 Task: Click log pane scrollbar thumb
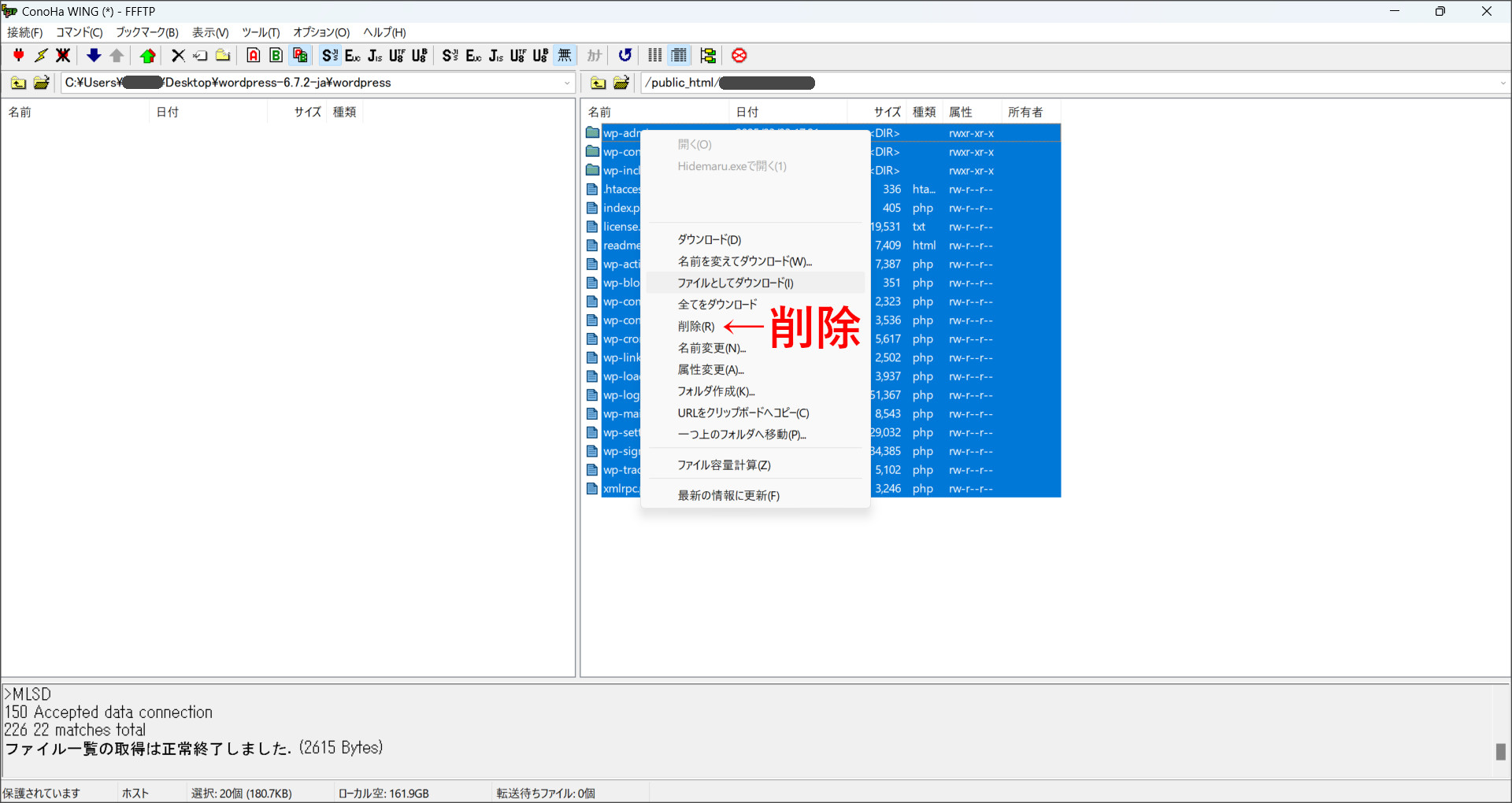[x=1501, y=752]
